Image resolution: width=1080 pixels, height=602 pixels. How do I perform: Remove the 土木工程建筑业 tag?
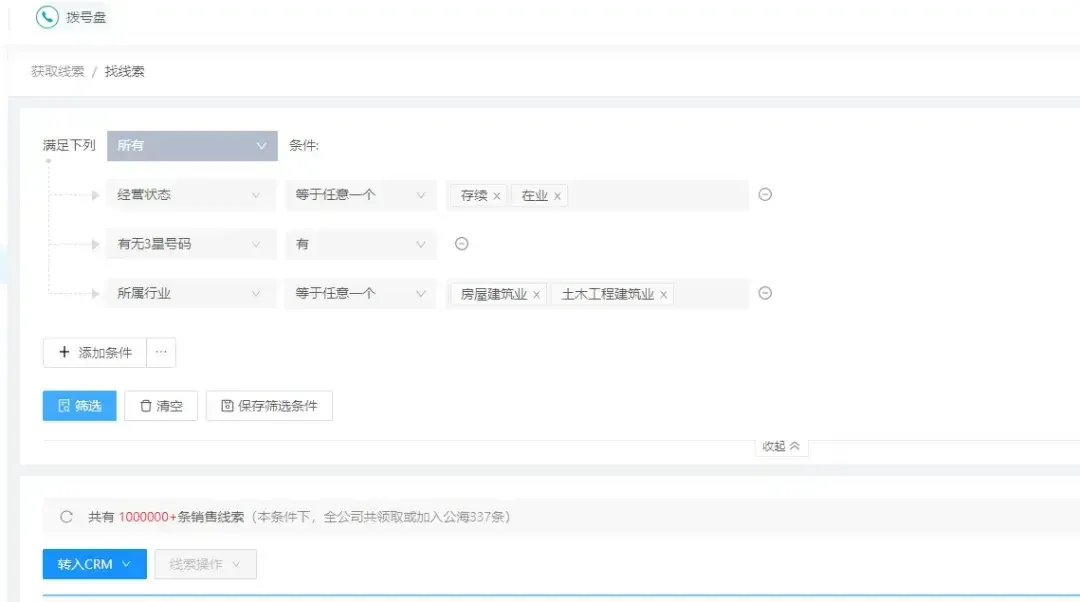[663, 295]
